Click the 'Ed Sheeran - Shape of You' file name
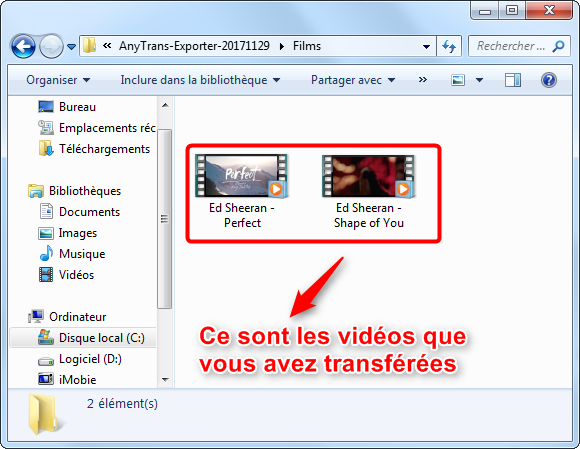 pyautogui.click(x=369, y=216)
